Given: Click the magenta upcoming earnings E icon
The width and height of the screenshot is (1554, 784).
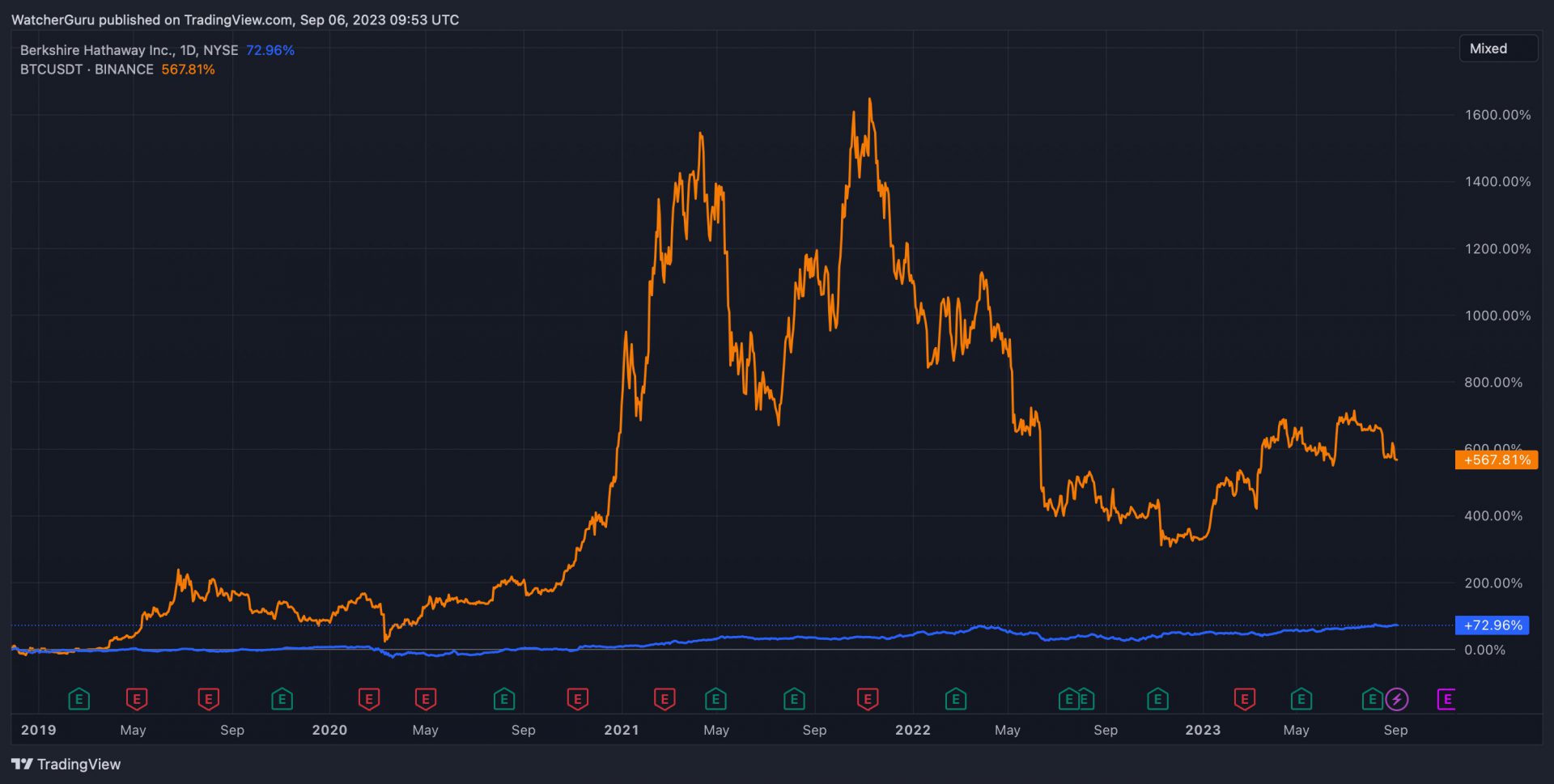Looking at the screenshot, I should point(1446,699).
